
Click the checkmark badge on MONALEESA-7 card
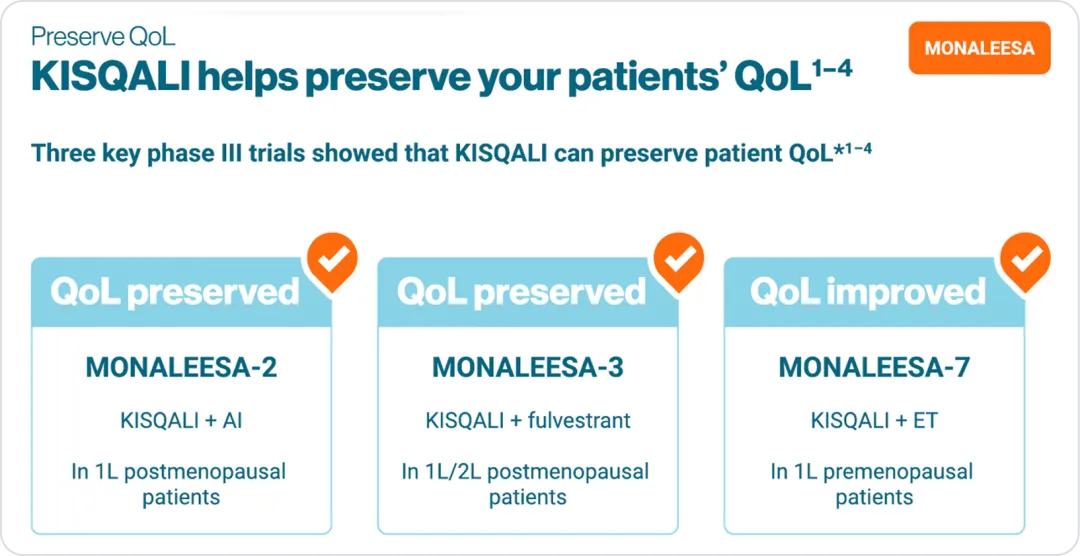(1025, 261)
